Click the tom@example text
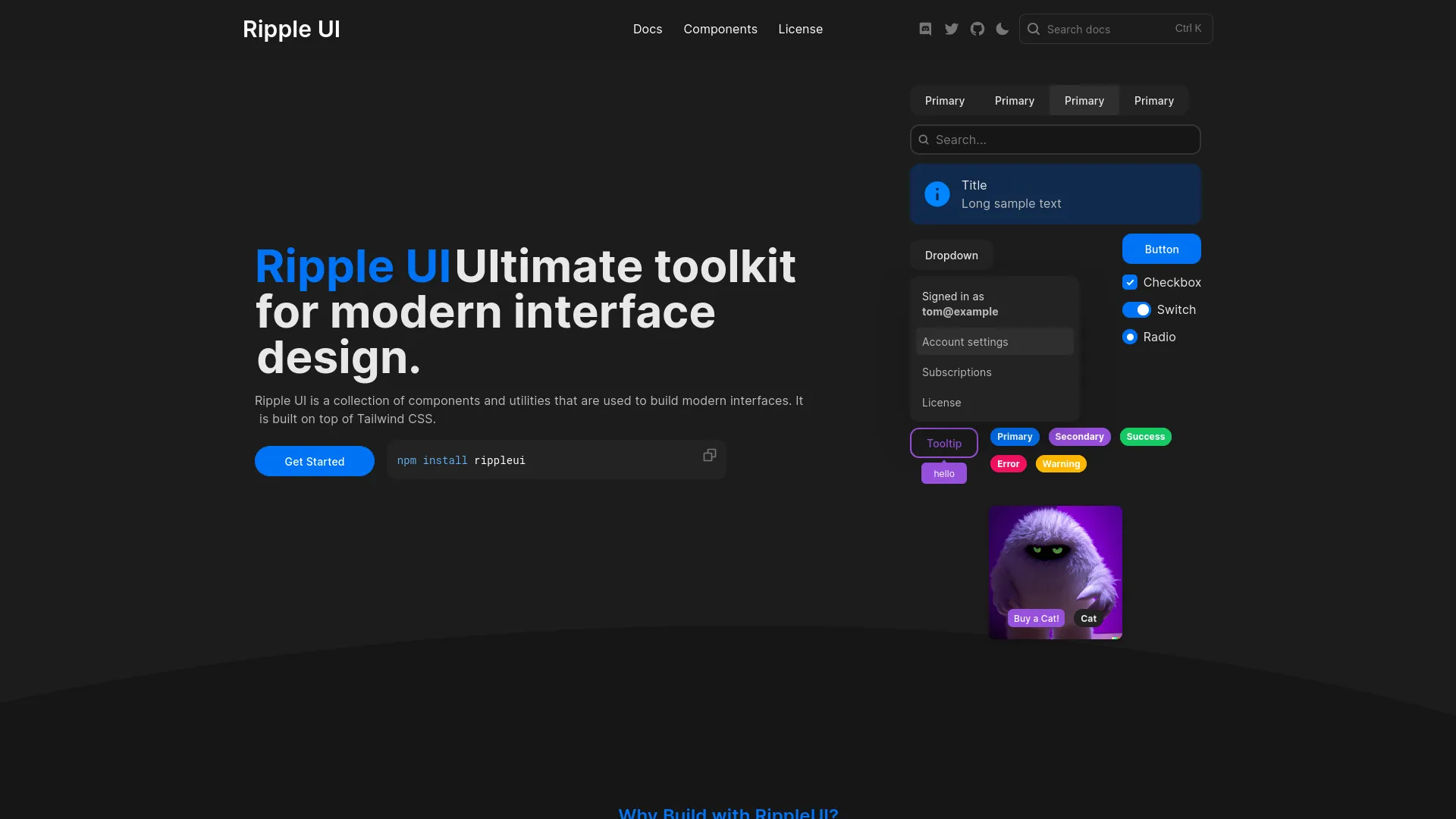The image size is (1456, 819). 960,312
